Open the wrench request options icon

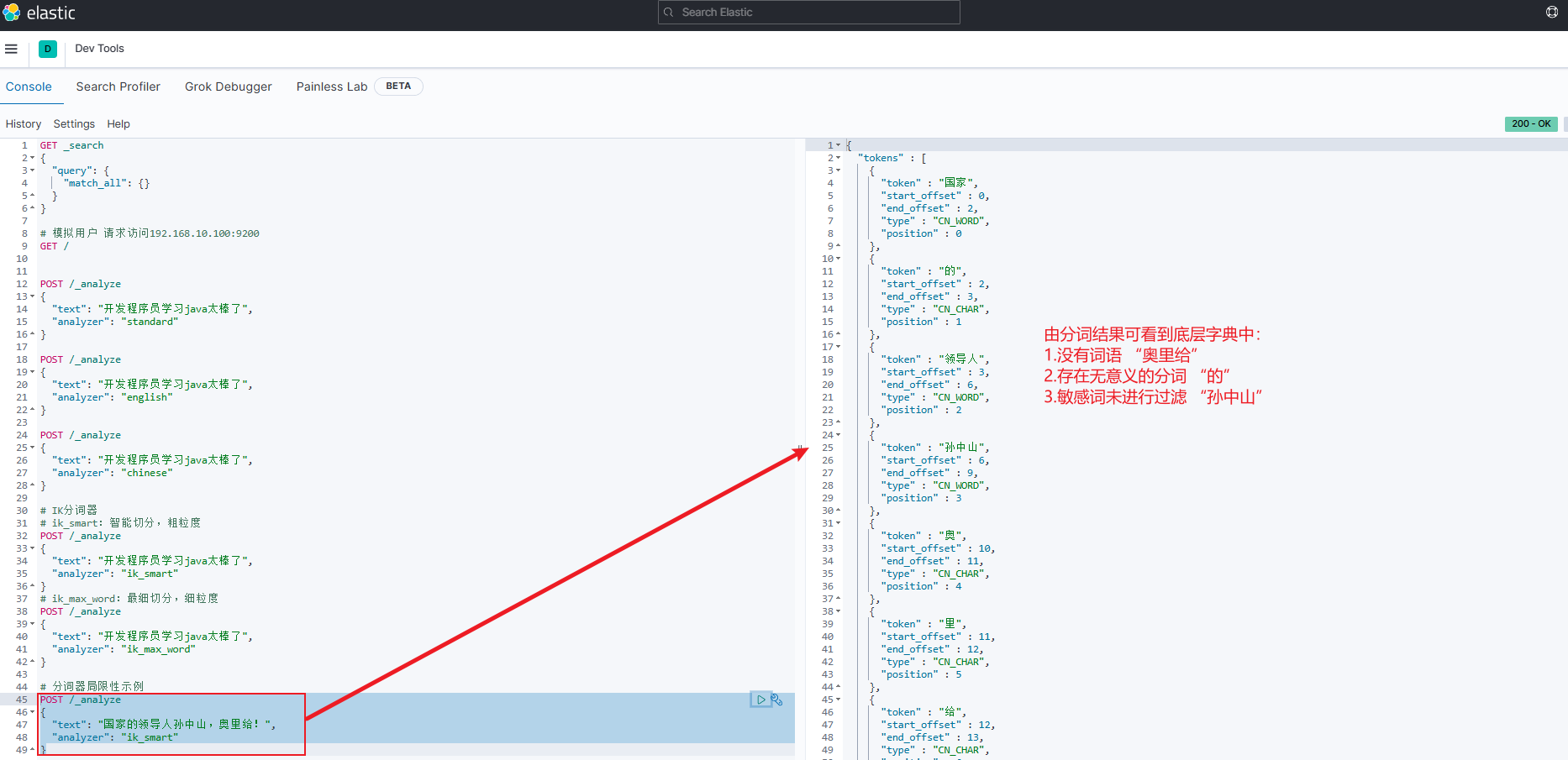tap(776, 700)
